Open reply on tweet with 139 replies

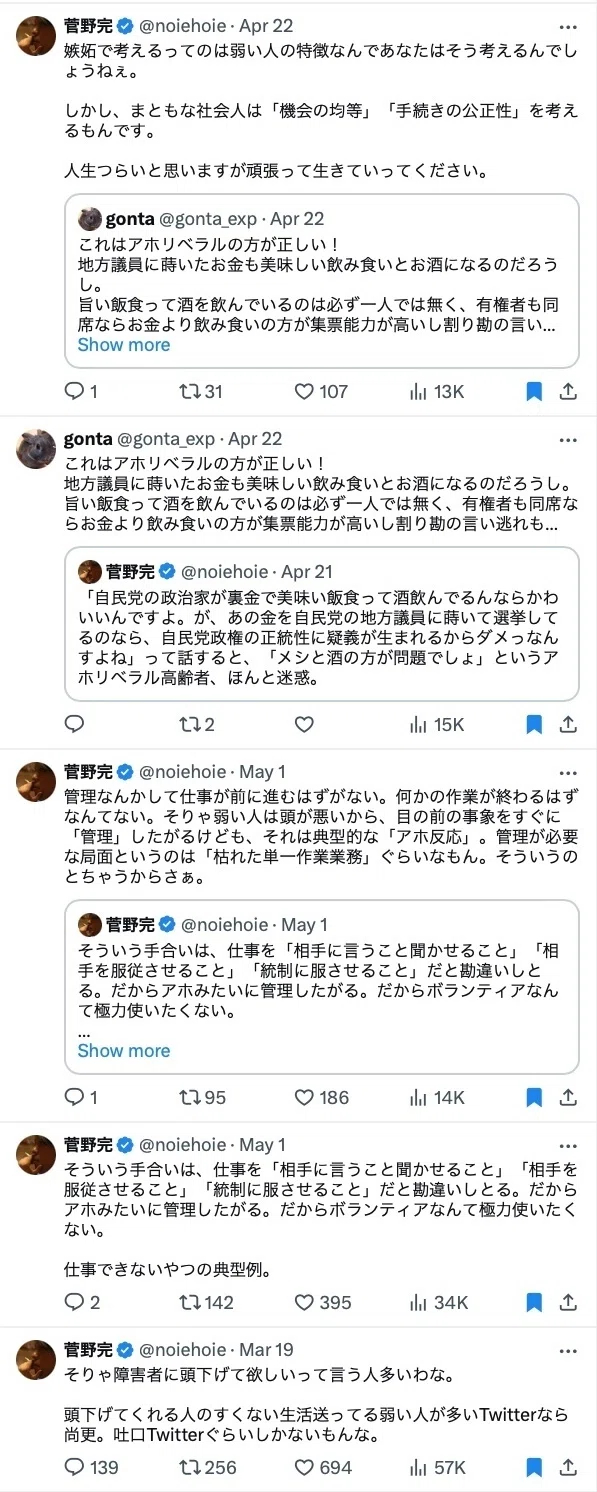click(x=74, y=1467)
